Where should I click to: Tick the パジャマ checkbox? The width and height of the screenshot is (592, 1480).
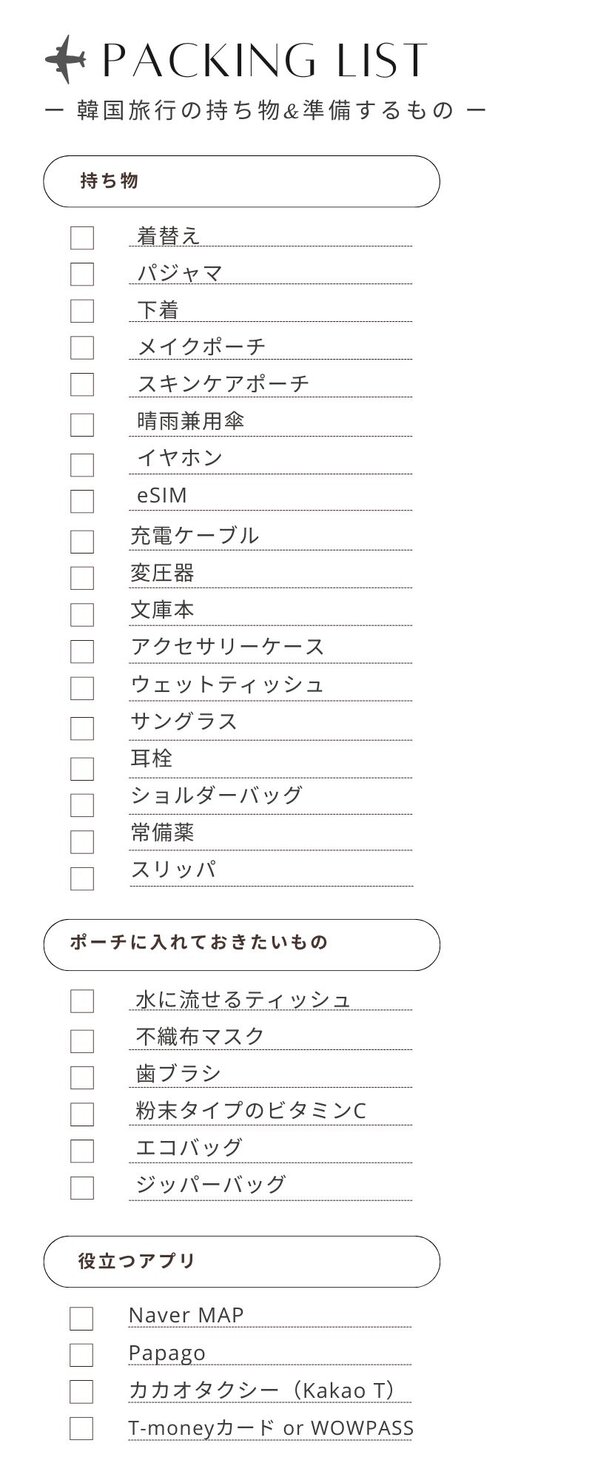[82, 274]
